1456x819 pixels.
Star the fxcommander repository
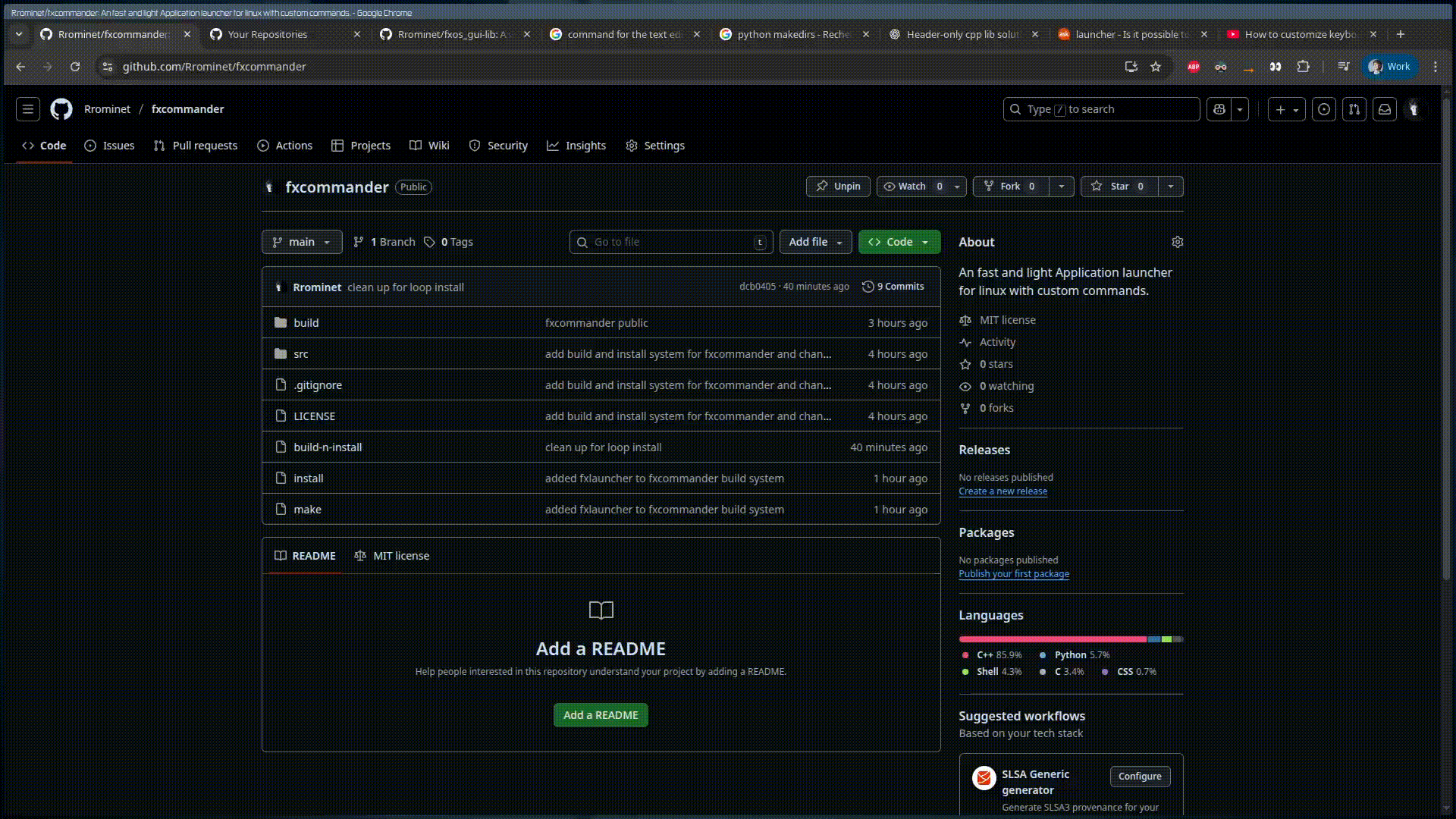pyautogui.click(x=1119, y=187)
